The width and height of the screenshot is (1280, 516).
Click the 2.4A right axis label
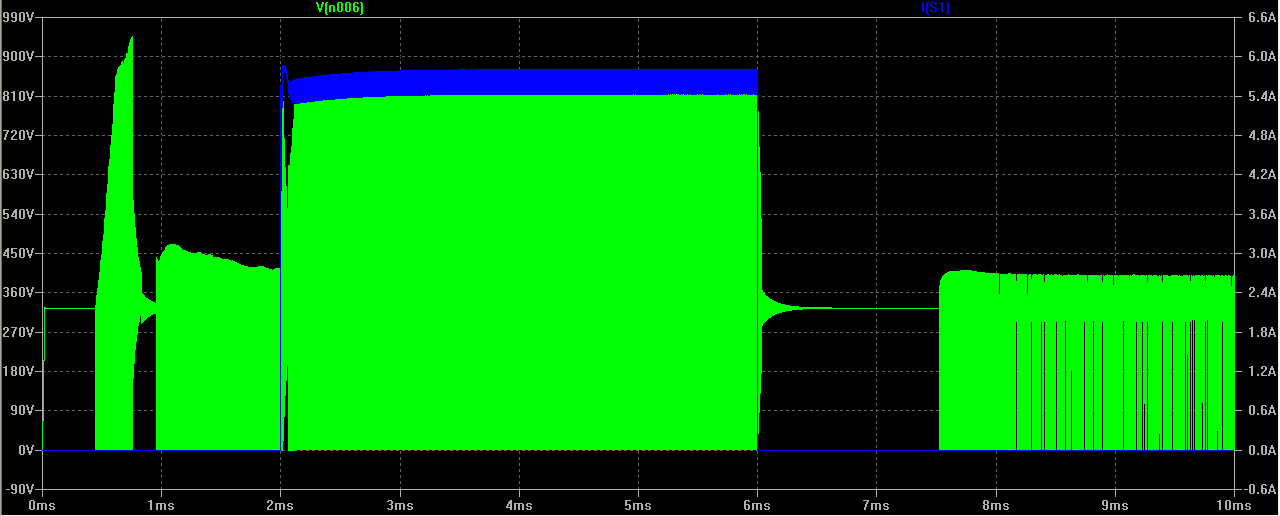(1260, 294)
